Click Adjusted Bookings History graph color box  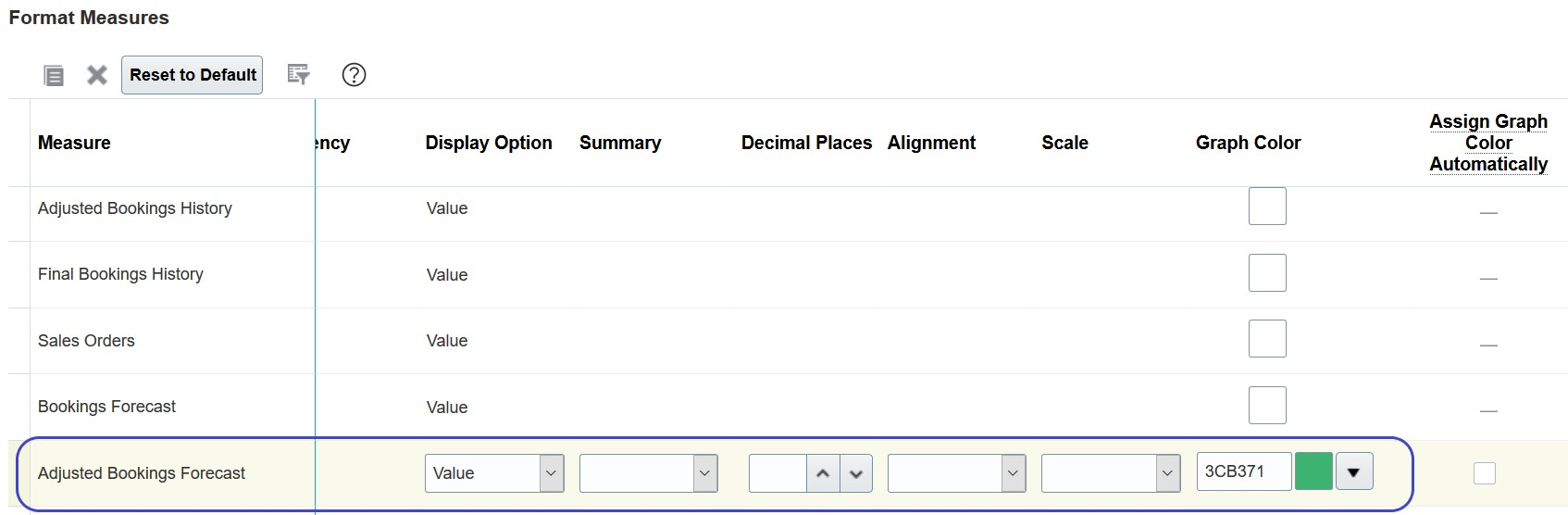tap(1267, 206)
